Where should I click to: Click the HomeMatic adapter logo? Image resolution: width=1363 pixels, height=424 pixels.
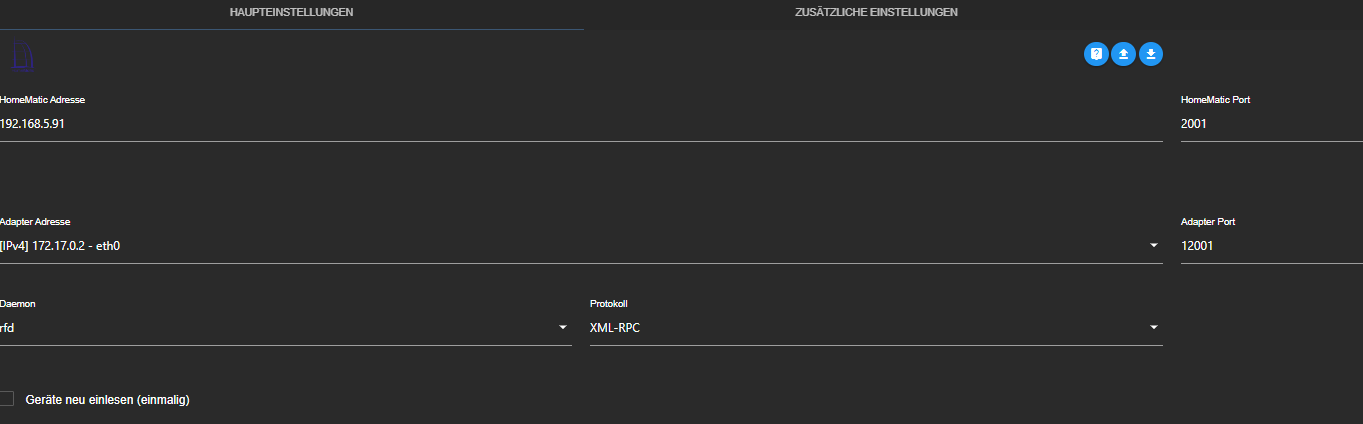coord(22,55)
